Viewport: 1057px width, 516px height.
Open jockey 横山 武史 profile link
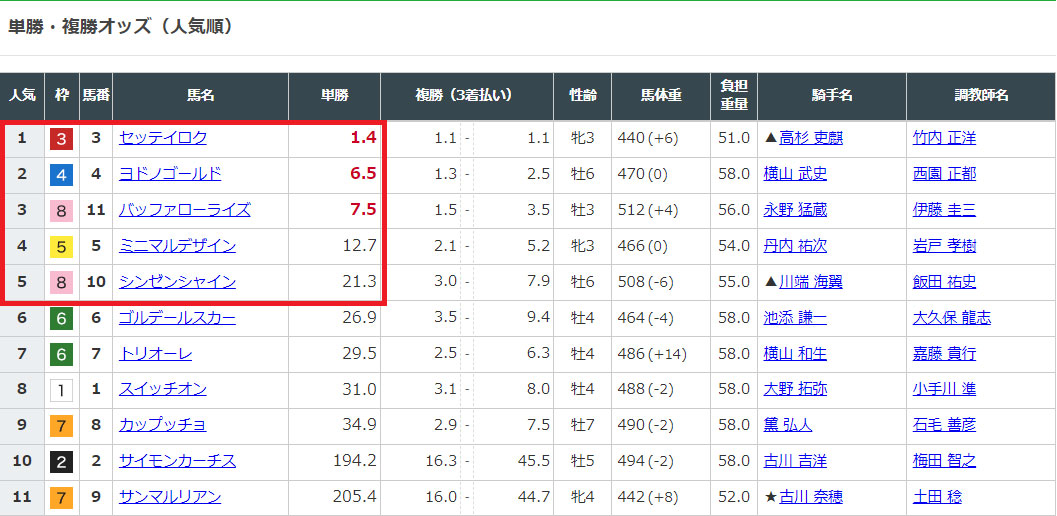coord(795,174)
